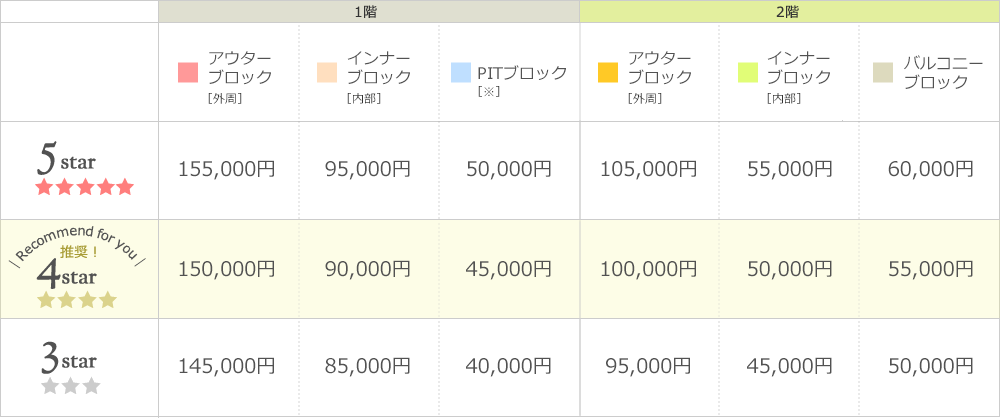Click the 5 star PITブロック 50,000円 price
The image size is (1000, 418).
(508, 170)
